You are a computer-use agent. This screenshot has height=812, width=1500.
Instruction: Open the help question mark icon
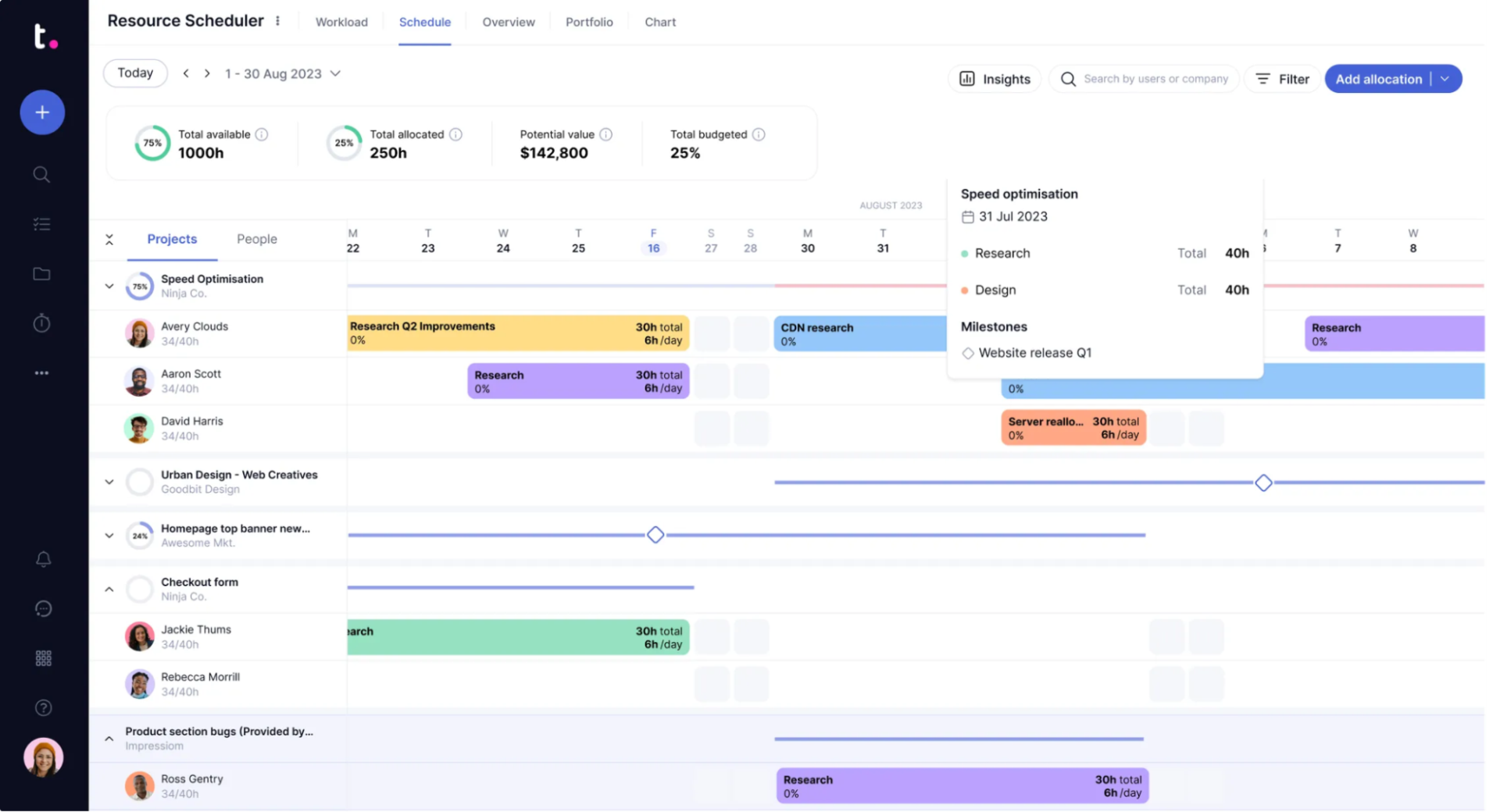[x=44, y=708]
